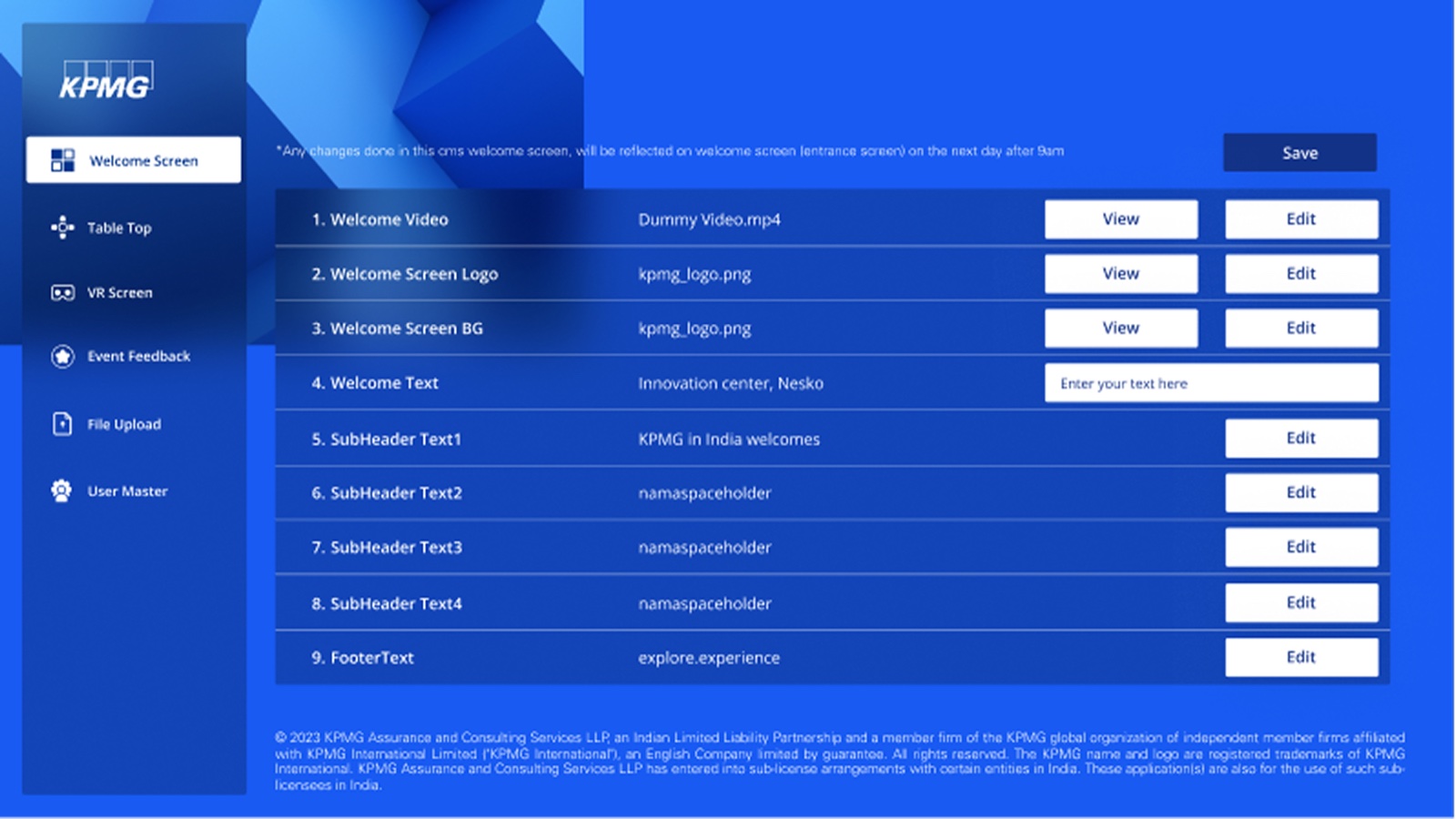The height and width of the screenshot is (819, 1456).
Task: View the Welcome Video file
Action: pyautogui.click(x=1121, y=219)
